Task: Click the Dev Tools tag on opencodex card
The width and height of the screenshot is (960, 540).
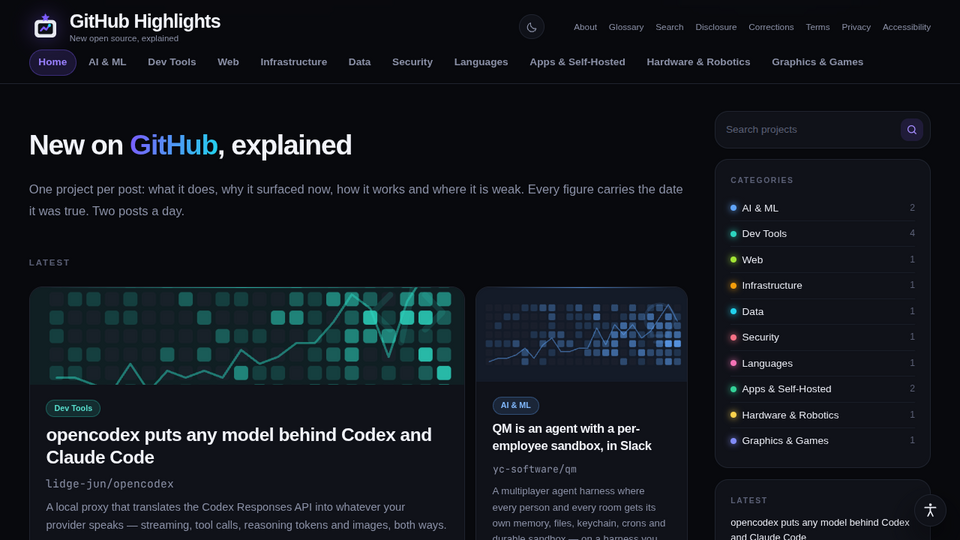Action: pos(73,408)
